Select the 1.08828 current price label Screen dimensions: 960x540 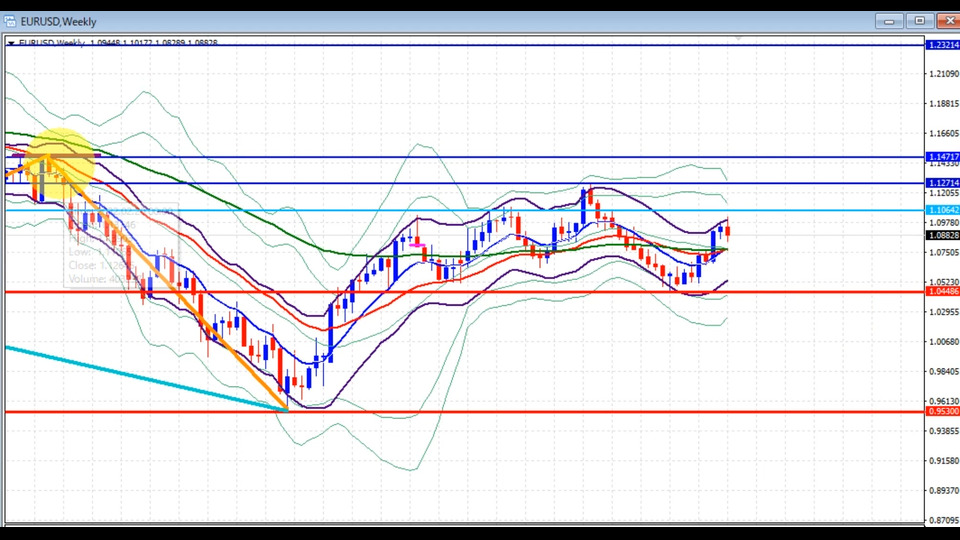point(943,236)
